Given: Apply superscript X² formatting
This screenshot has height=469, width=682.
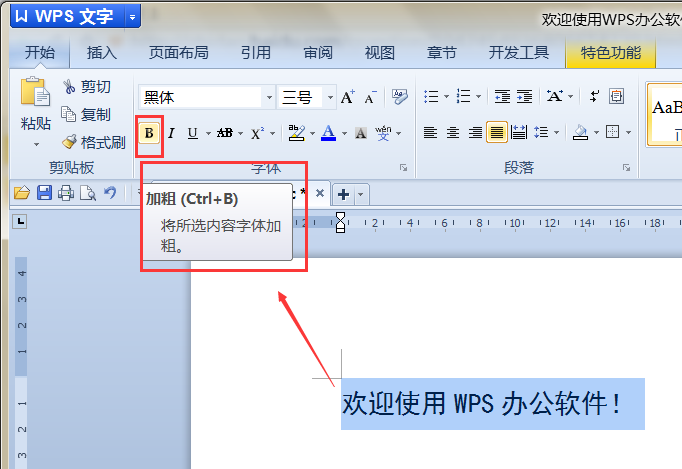Looking at the screenshot, I should pyautogui.click(x=257, y=133).
